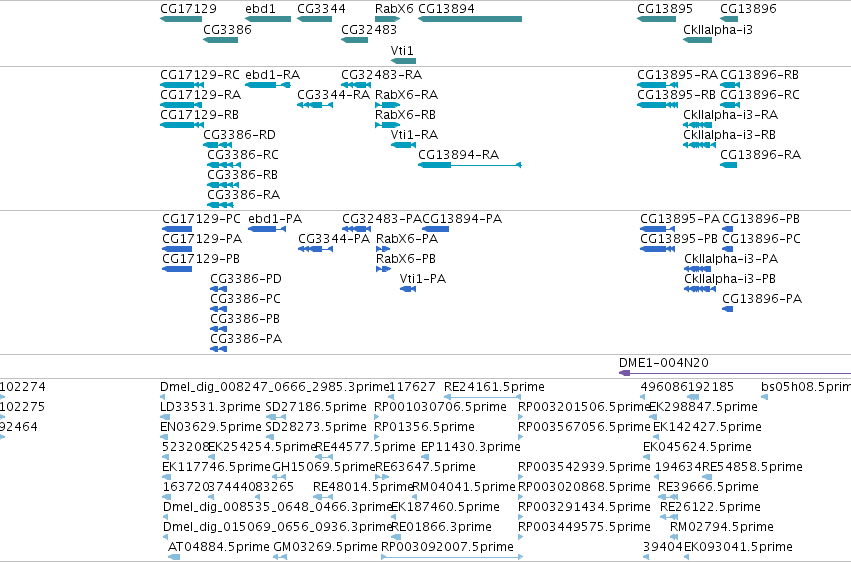Viewport: 851px width, 562px height.
Task: Select the CG13896-RA transcript
Action: pyautogui.click(x=728, y=165)
